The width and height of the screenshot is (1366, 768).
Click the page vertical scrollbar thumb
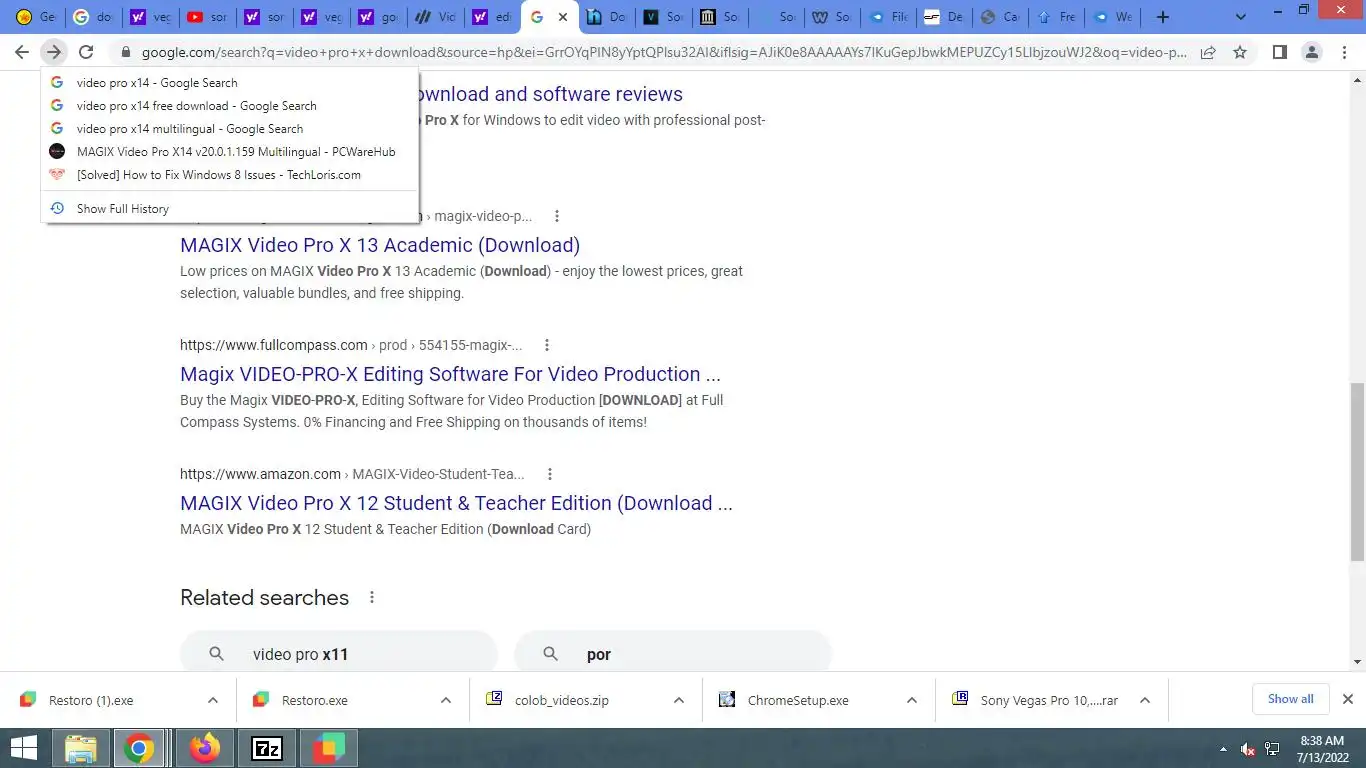click(x=1357, y=471)
